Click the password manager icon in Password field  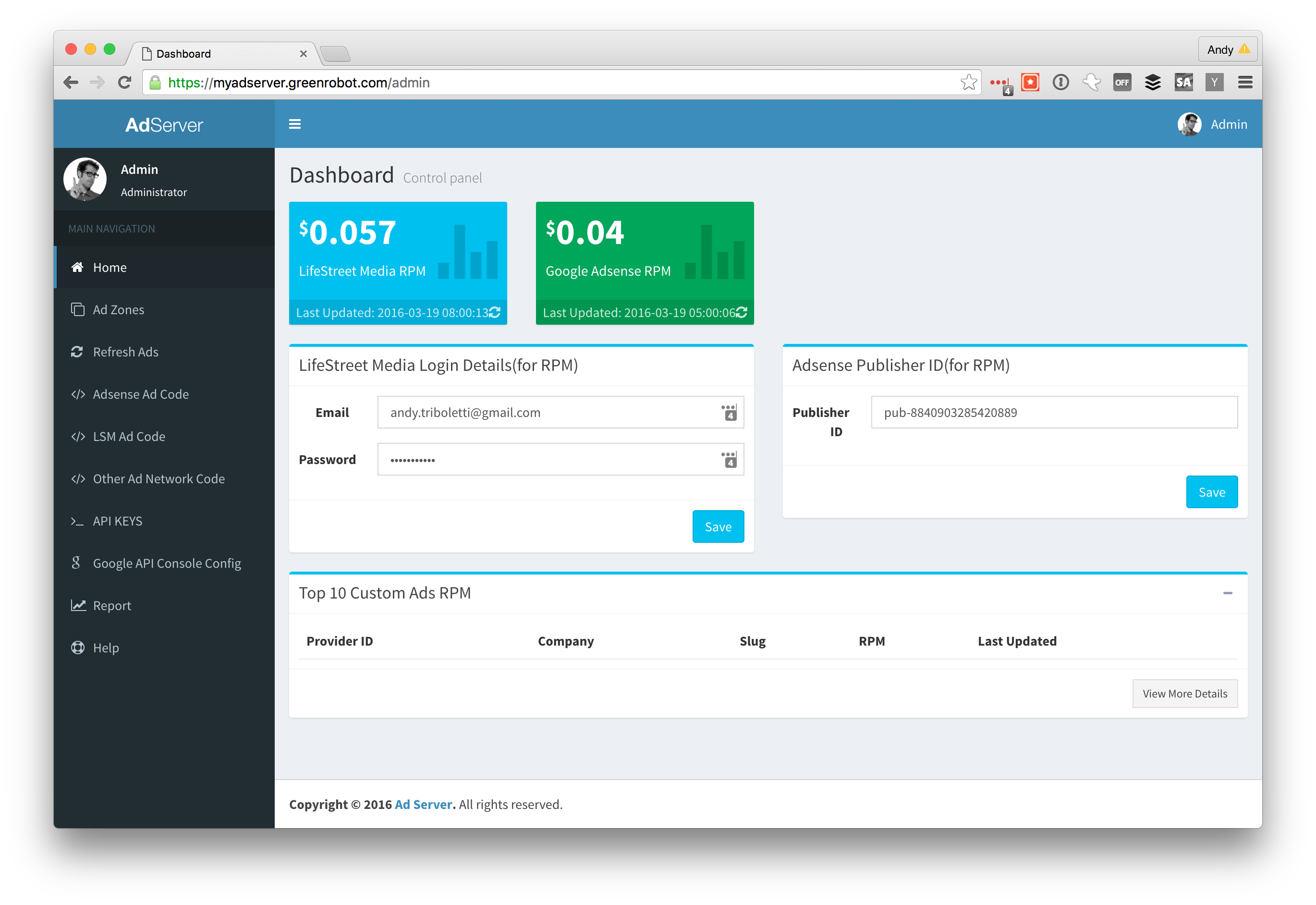click(729, 459)
